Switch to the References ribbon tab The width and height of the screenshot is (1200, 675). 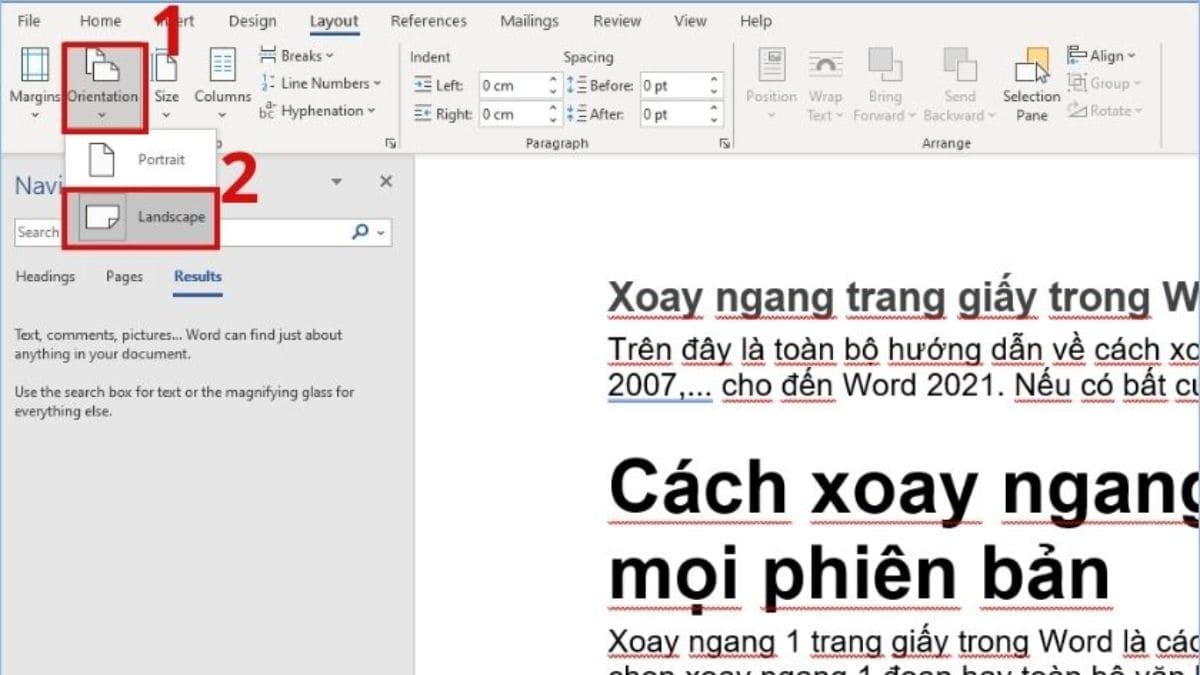click(429, 21)
